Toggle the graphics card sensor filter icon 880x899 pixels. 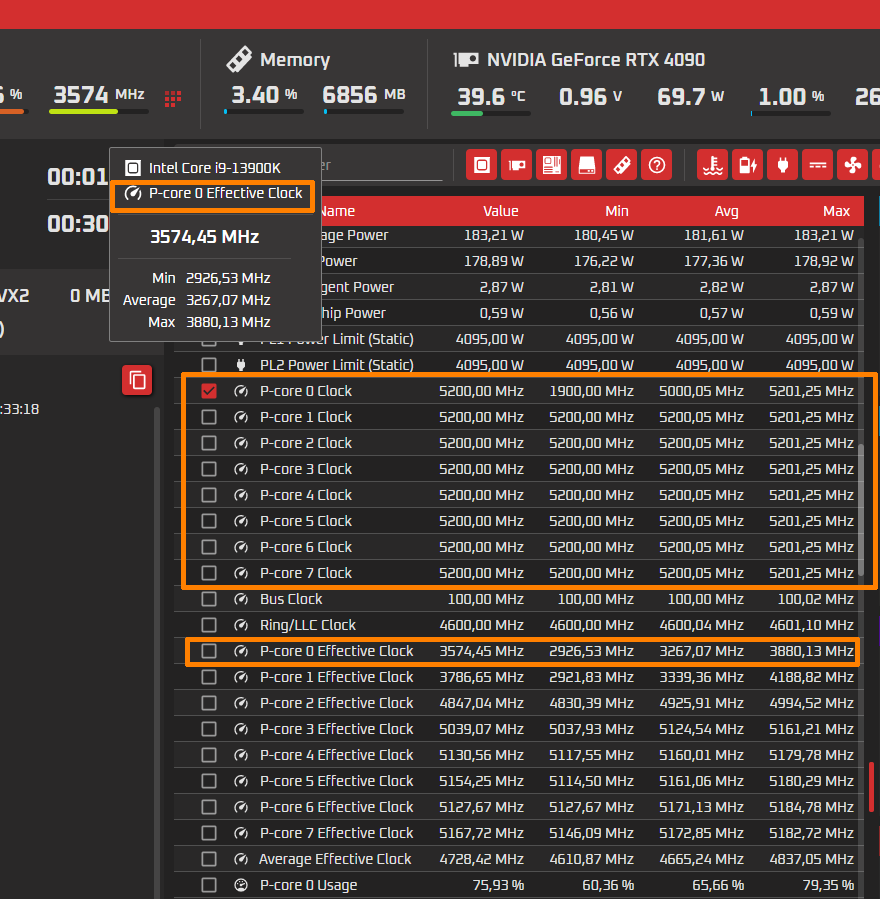click(517, 165)
